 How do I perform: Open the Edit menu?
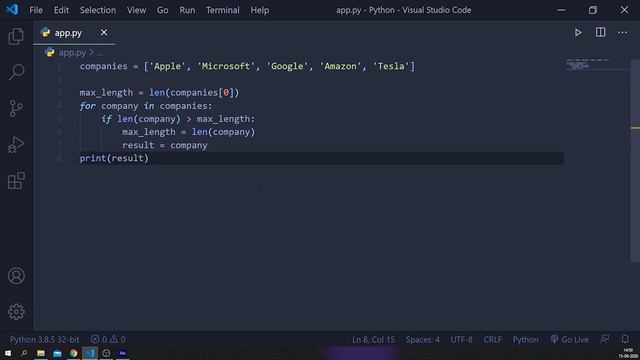click(x=61, y=10)
